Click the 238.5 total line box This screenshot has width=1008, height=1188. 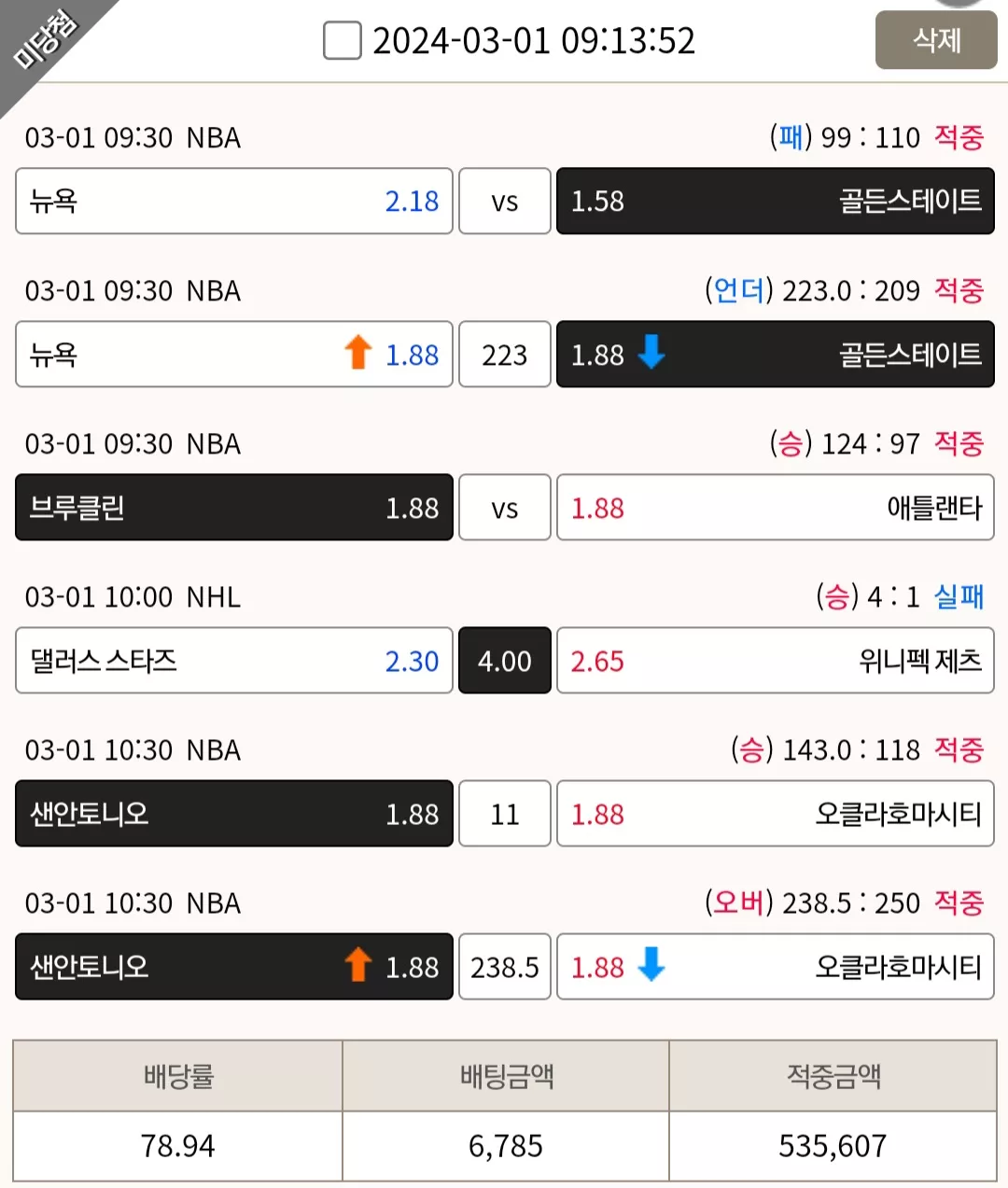[505, 967]
